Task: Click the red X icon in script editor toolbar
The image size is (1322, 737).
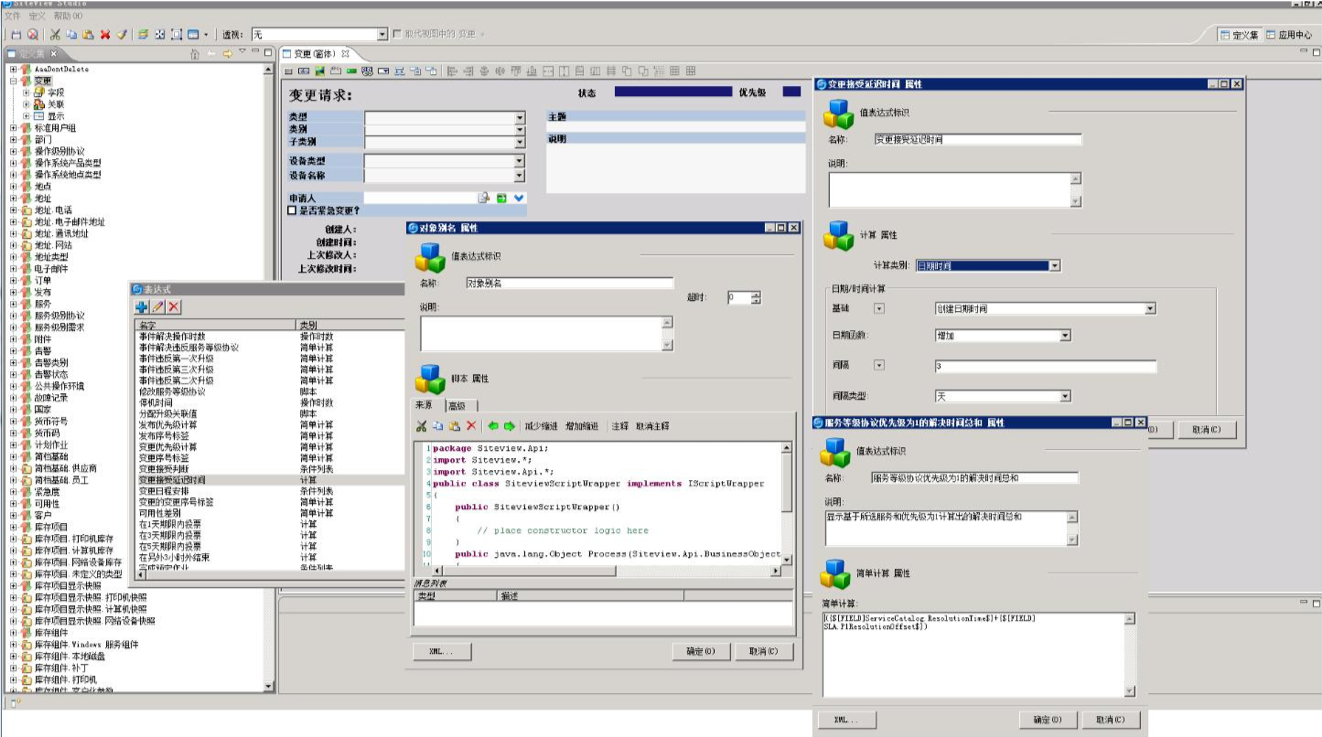Action: (471, 426)
